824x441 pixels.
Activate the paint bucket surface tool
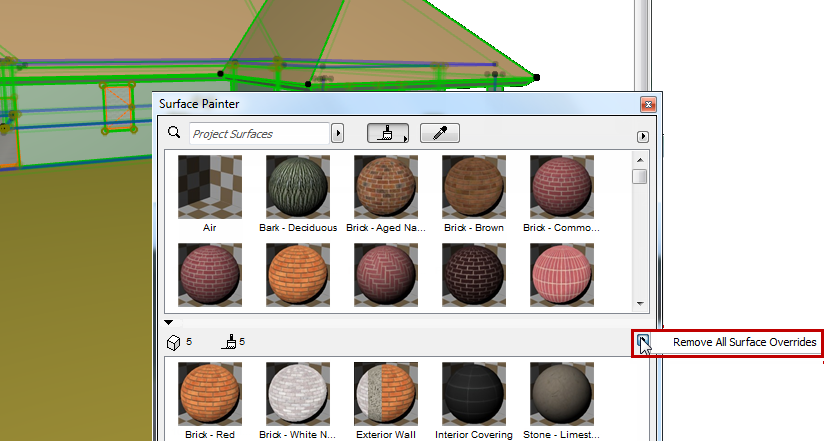point(388,134)
